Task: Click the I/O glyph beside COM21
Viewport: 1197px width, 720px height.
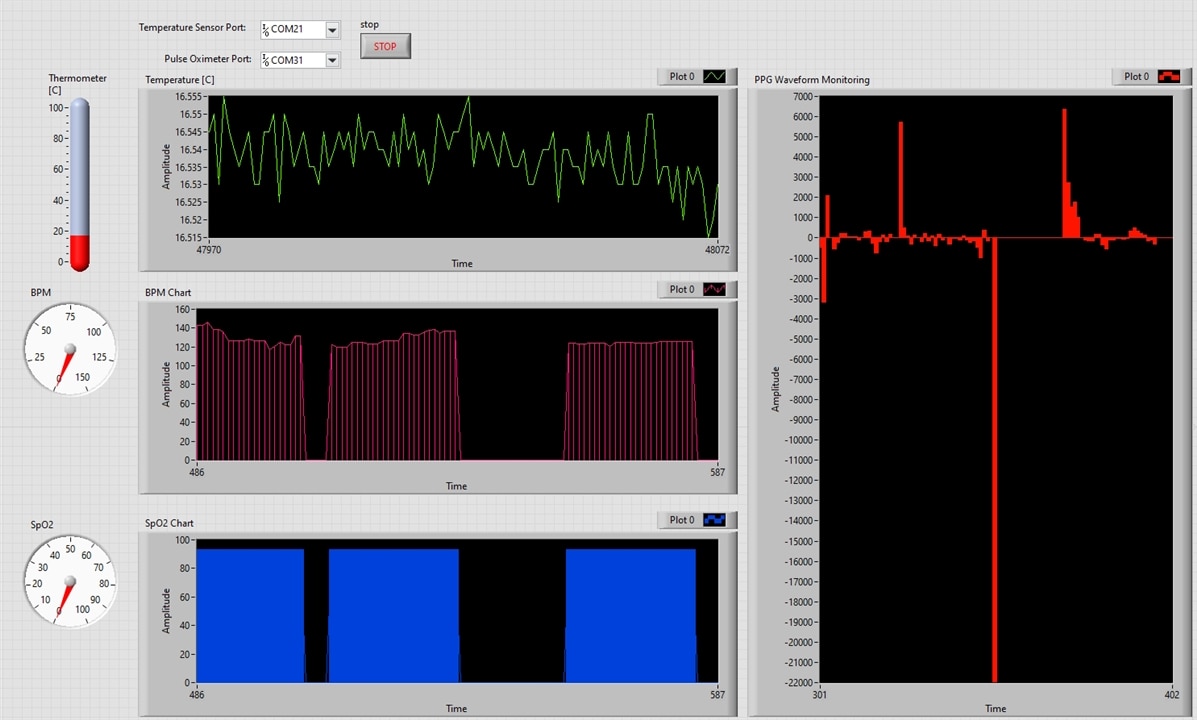Action: click(x=265, y=29)
